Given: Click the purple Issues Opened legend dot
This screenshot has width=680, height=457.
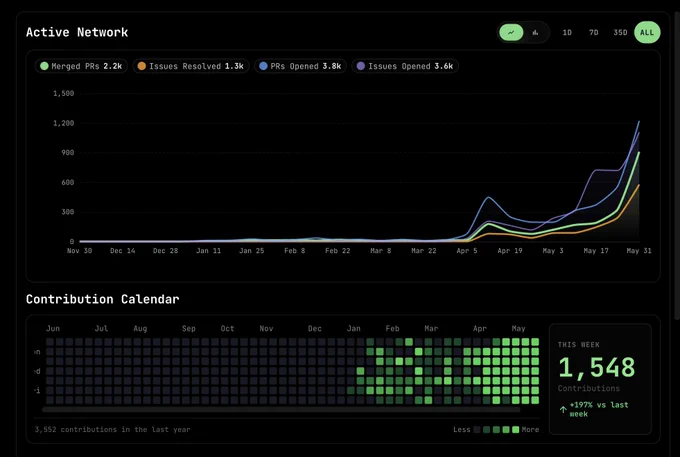Looking at the screenshot, I should pos(360,66).
